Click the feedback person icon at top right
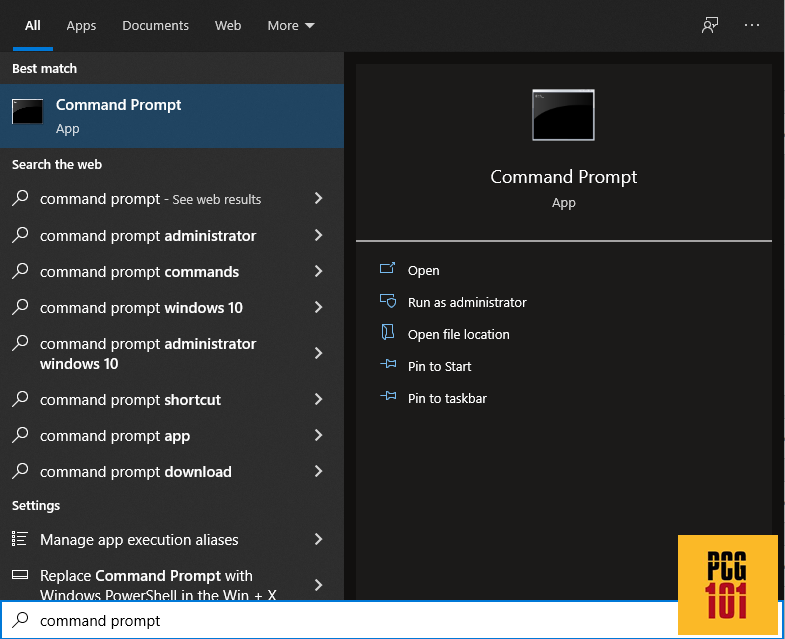This screenshot has height=639, width=785. [709, 25]
